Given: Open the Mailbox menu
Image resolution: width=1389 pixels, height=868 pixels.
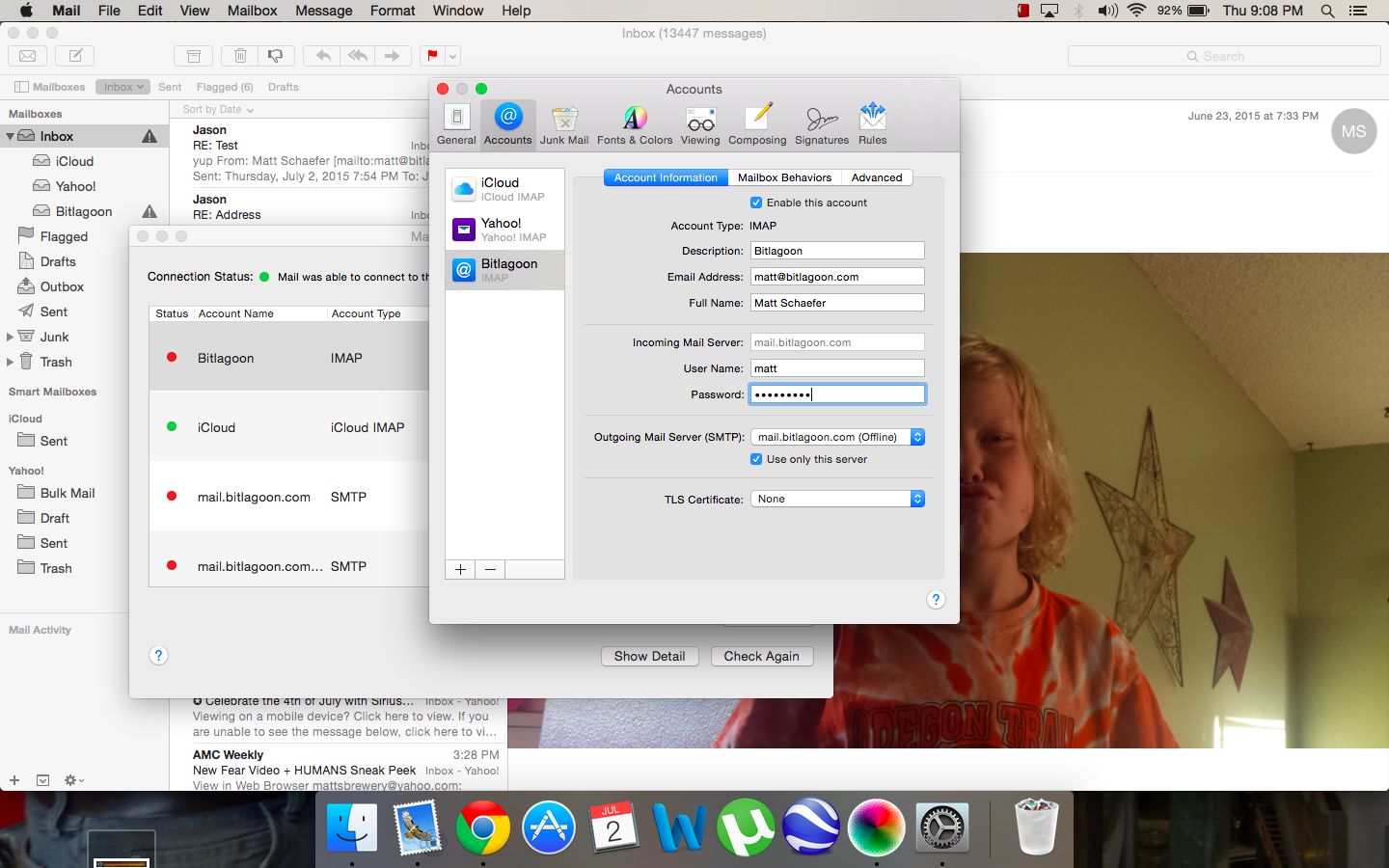Looking at the screenshot, I should tap(252, 11).
